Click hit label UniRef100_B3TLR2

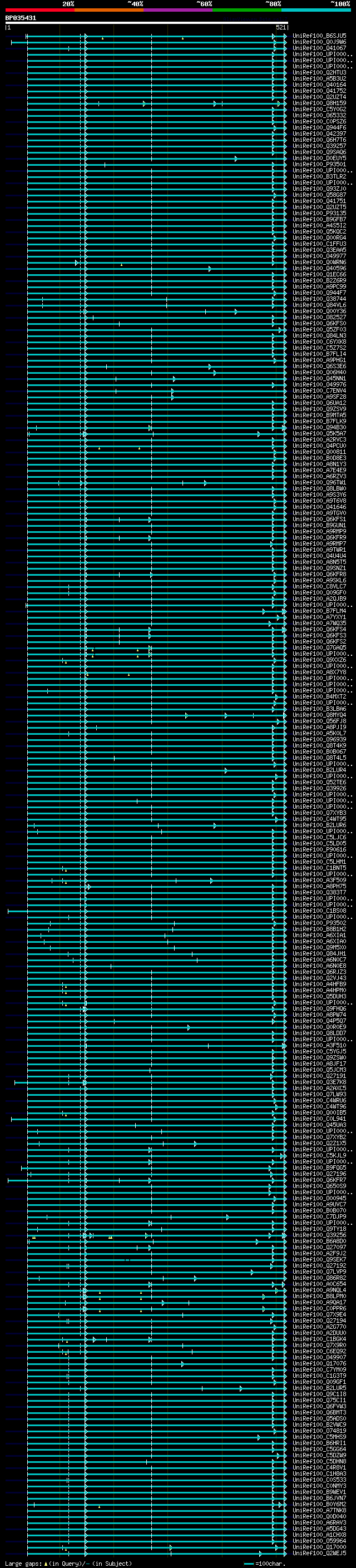click(x=319, y=176)
